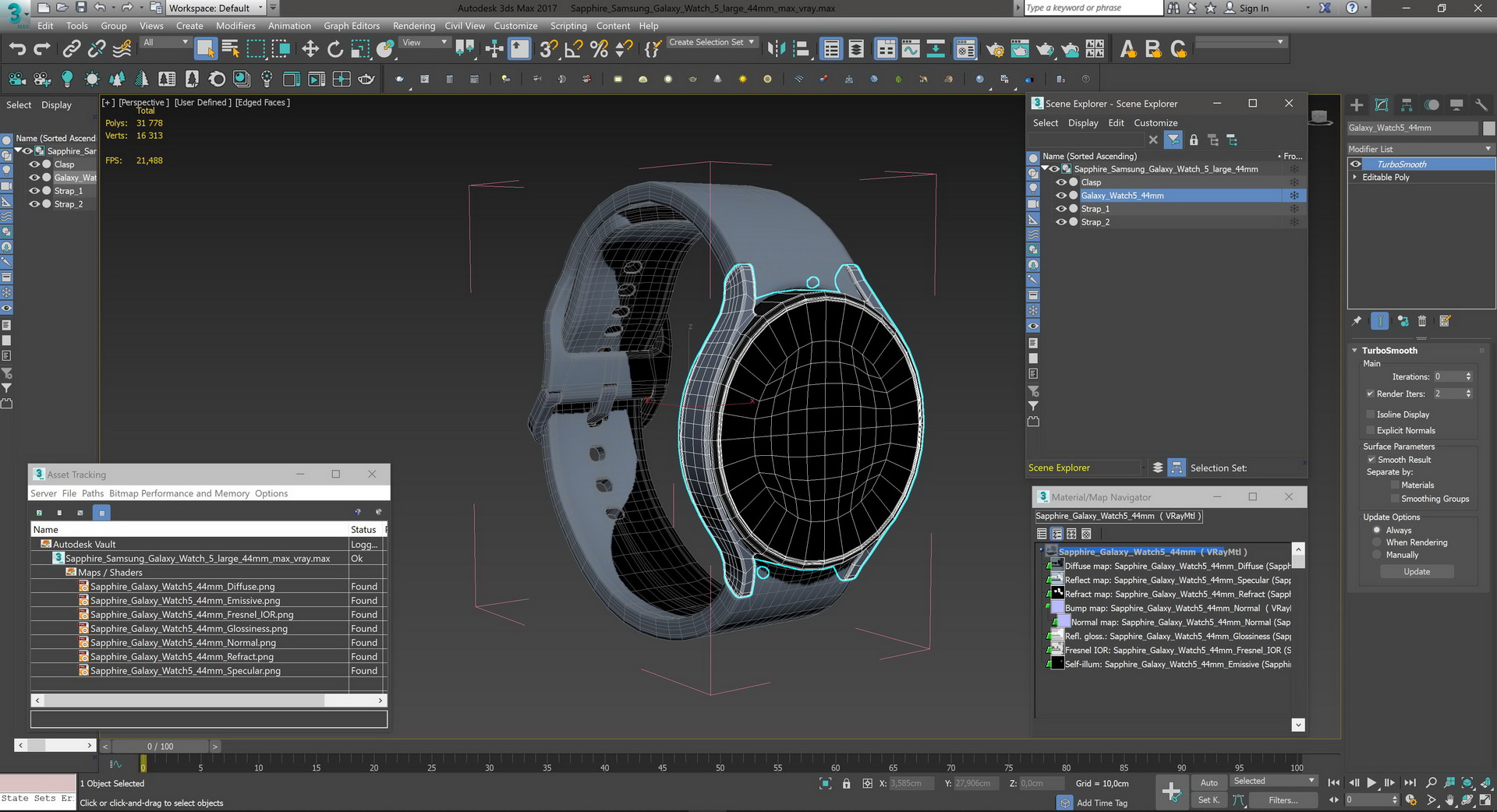Click the Filters... button

[x=1283, y=800]
